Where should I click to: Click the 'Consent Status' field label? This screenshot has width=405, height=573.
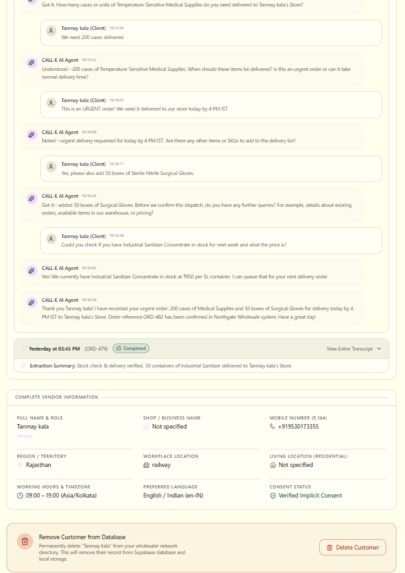290,487
